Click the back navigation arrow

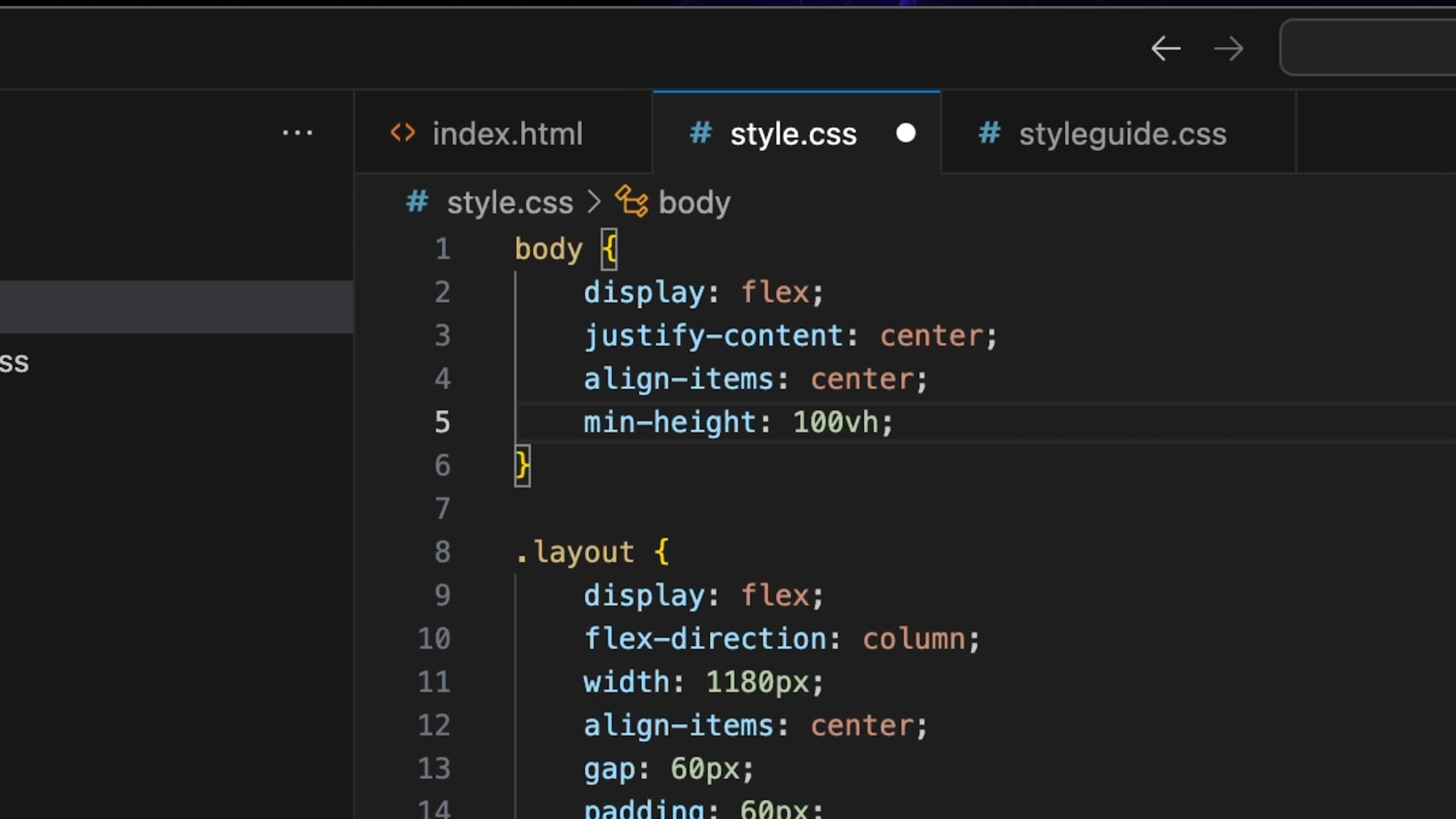[x=1166, y=49]
